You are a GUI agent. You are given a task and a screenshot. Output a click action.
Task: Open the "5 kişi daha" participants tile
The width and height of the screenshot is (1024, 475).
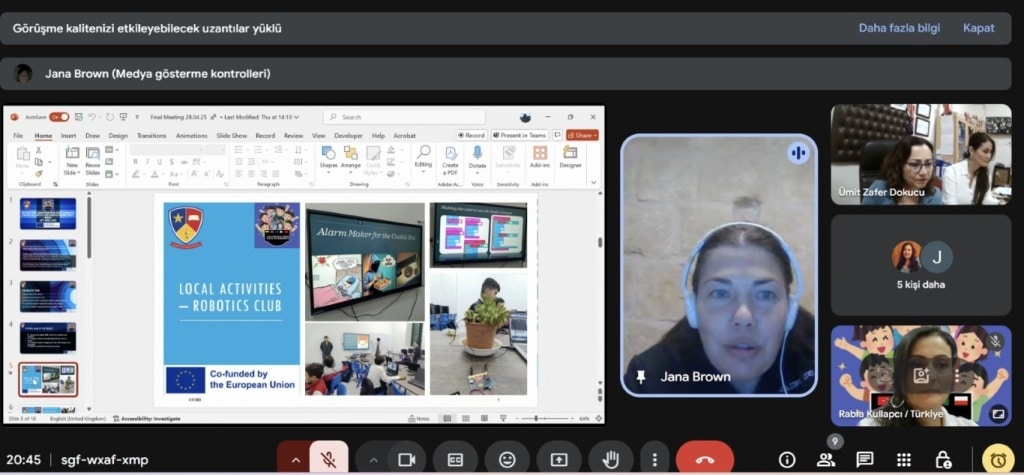(x=920, y=265)
